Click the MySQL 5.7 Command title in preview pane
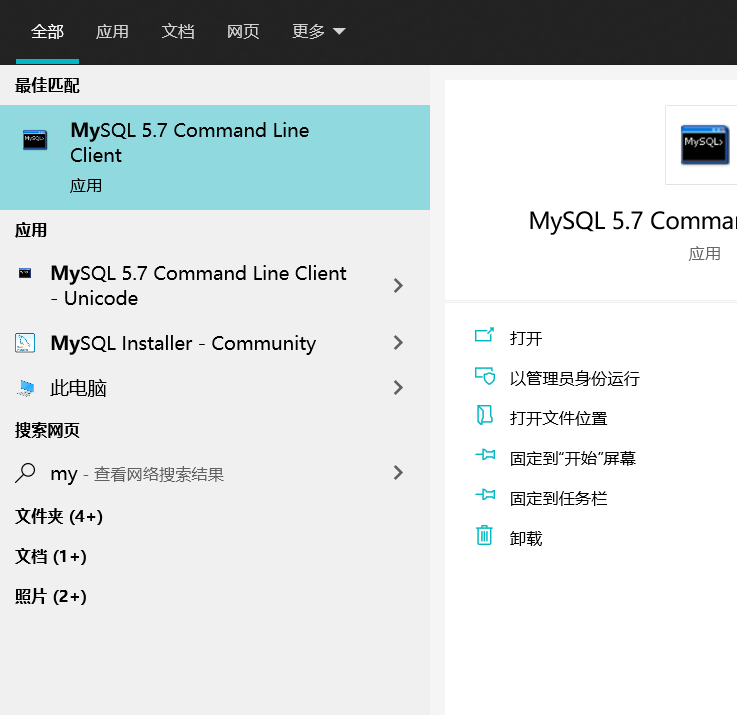 [632, 221]
